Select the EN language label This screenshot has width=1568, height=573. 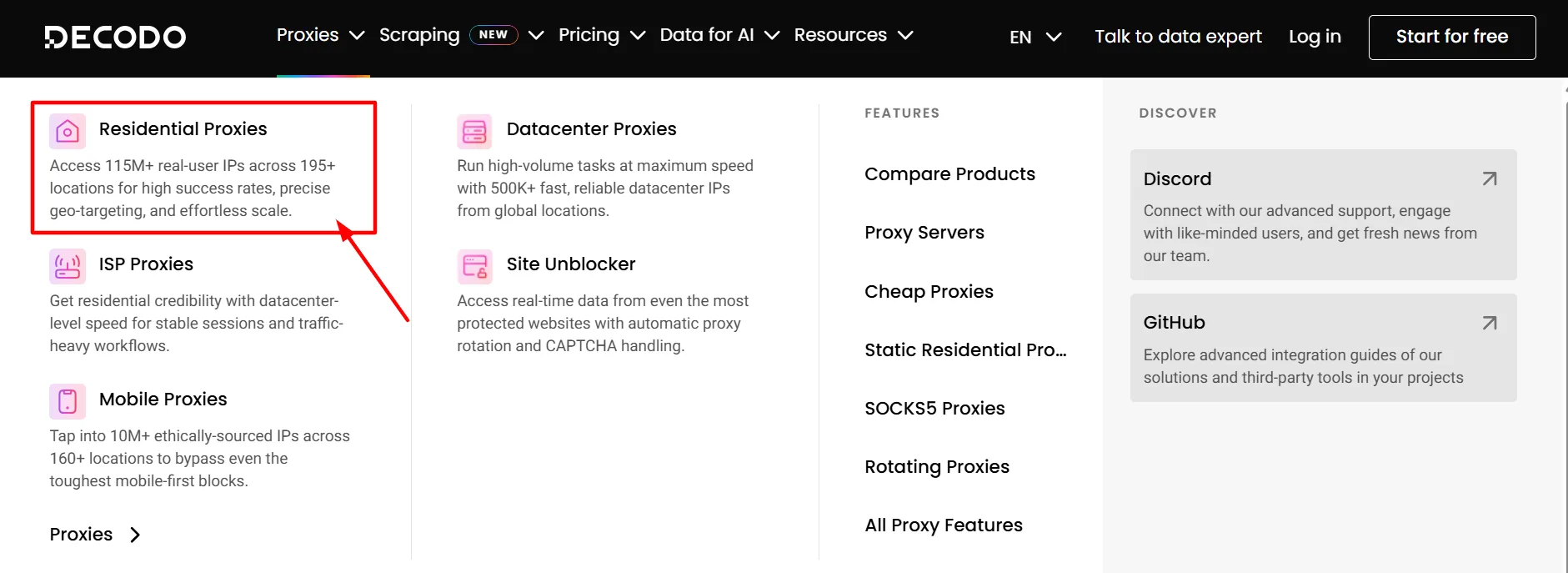[1020, 38]
